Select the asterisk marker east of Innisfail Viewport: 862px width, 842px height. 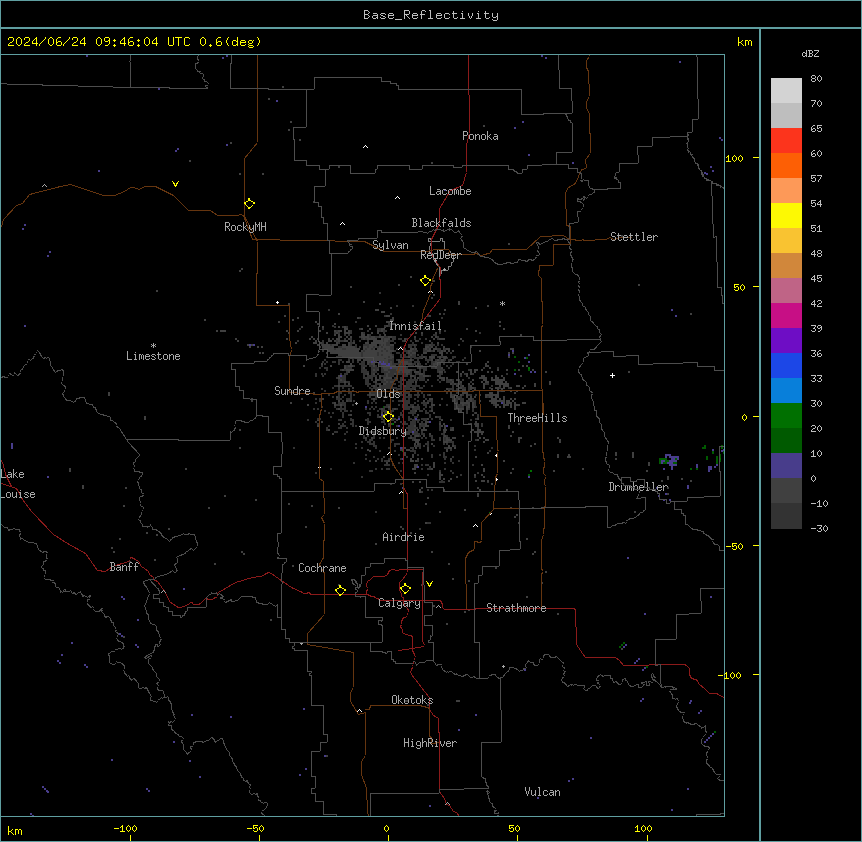point(502,303)
